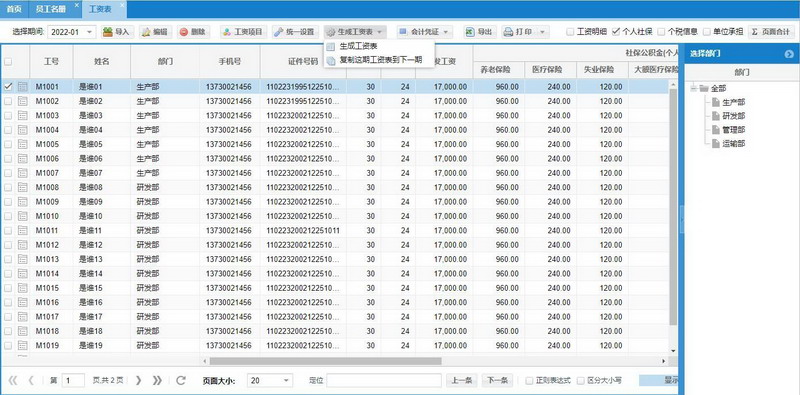The width and height of the screenshot is (800, 395).
Task: Enable 区分大小写 checkbox
Action: tap(581, 380)
